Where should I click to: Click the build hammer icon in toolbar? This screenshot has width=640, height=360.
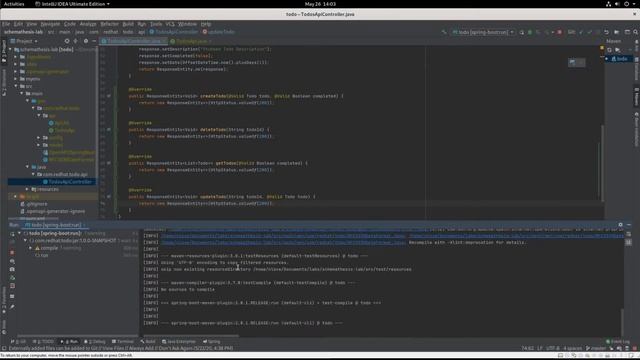coord(444,32)
